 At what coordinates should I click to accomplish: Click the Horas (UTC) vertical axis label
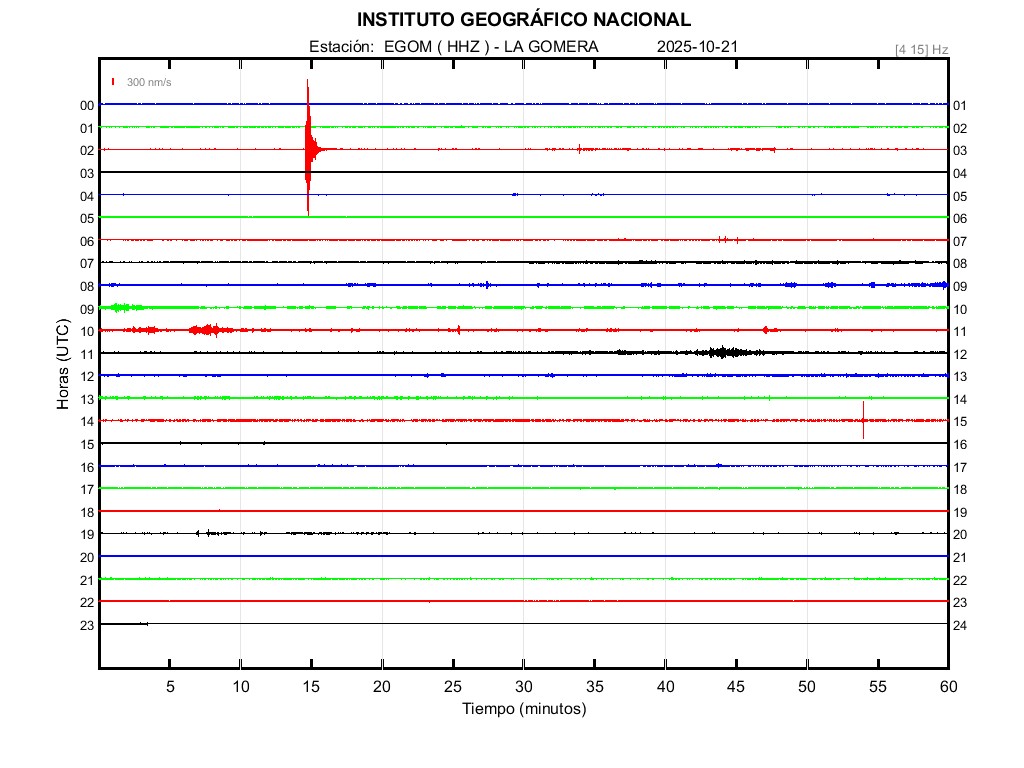pyautogui.click(x=63, y=365)
